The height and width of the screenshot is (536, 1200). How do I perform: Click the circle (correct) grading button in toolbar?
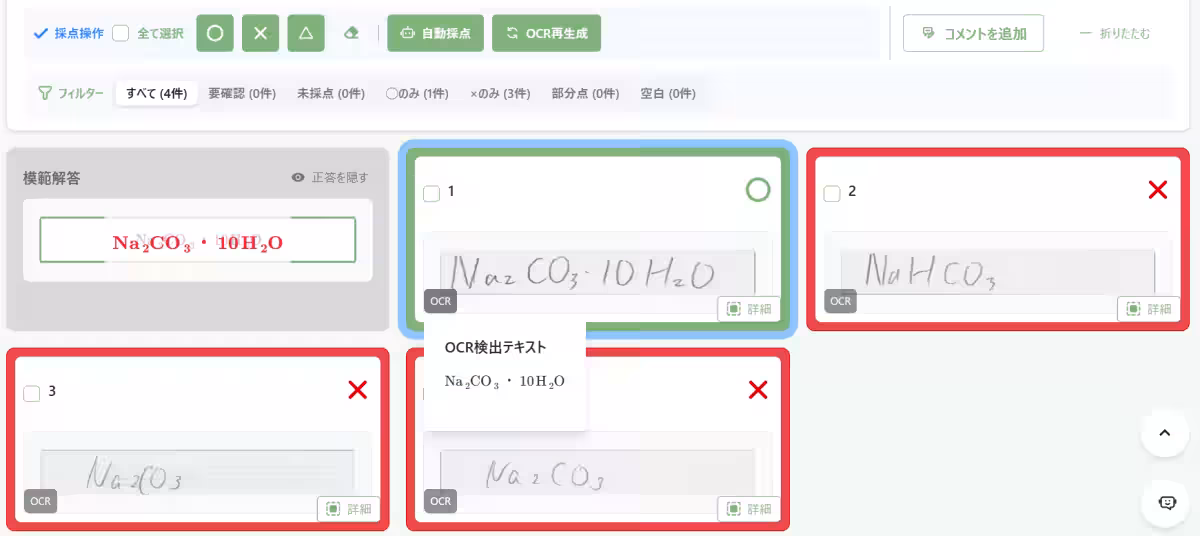pos(215,33)
